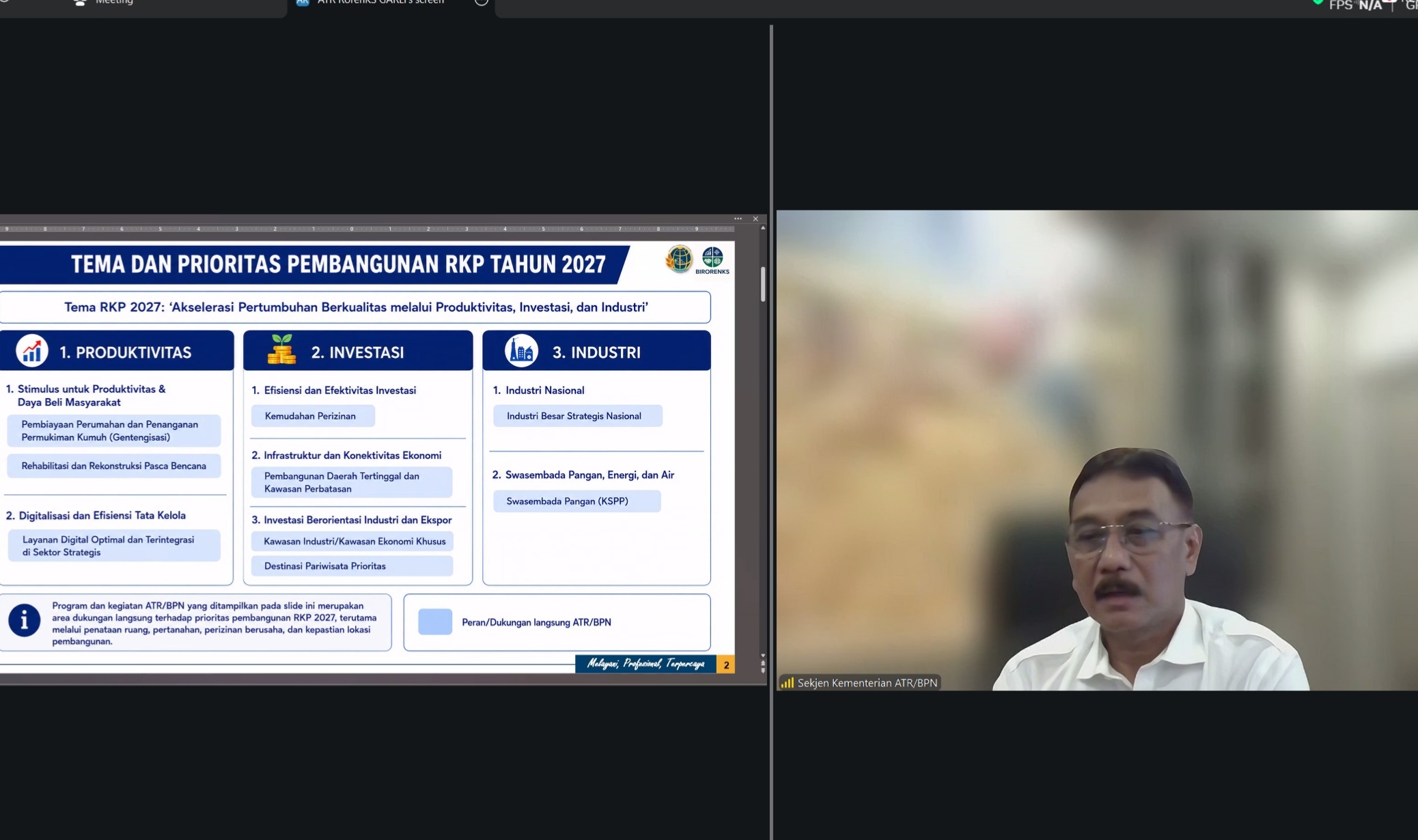The width and height of the screenshot is (1418, 840).
Task: Click the Produktivitas chart icon
Action: pos(32,351)
